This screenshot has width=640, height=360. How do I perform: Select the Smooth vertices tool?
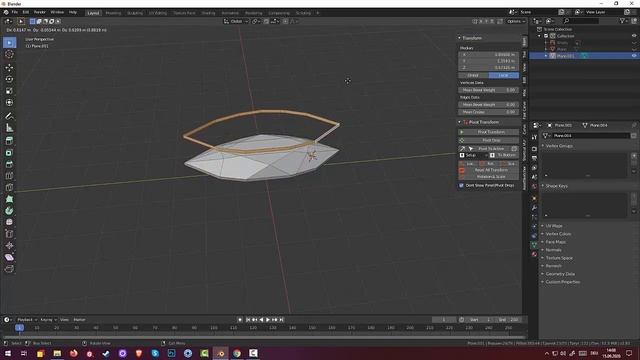9,222
